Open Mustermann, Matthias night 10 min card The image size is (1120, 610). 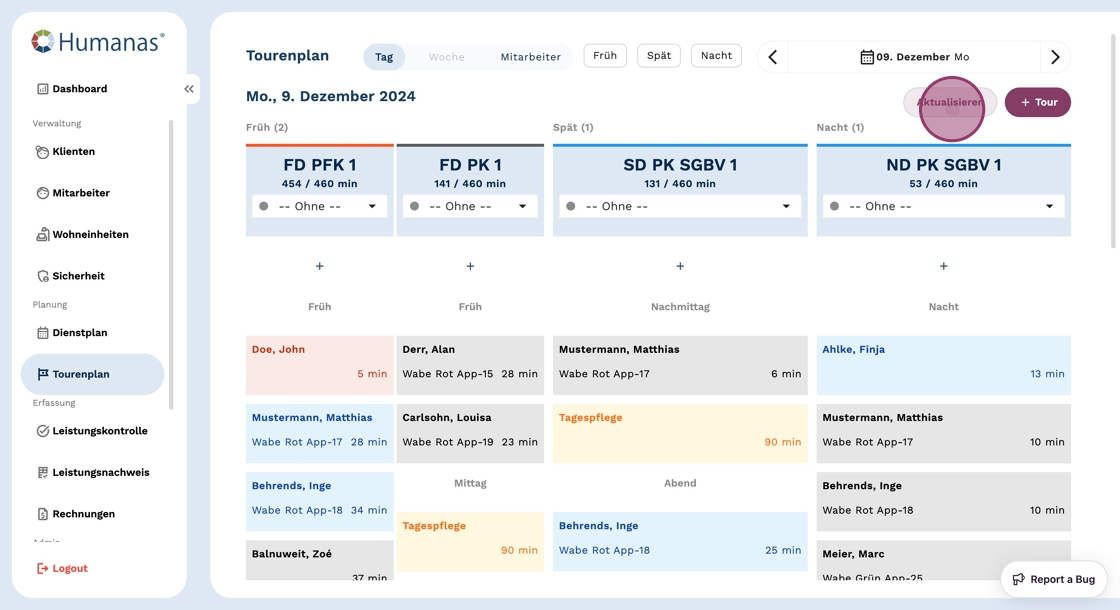(x=944, y=433)
